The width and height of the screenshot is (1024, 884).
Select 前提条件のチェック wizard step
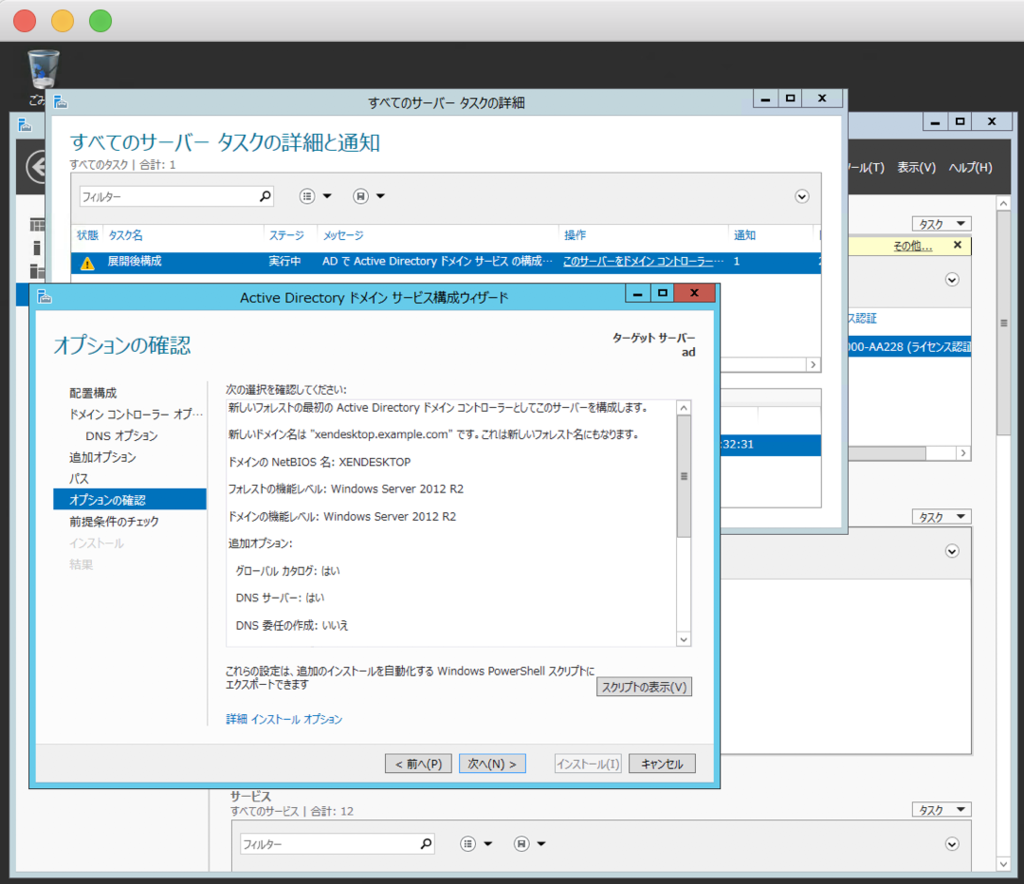(114, 522)
